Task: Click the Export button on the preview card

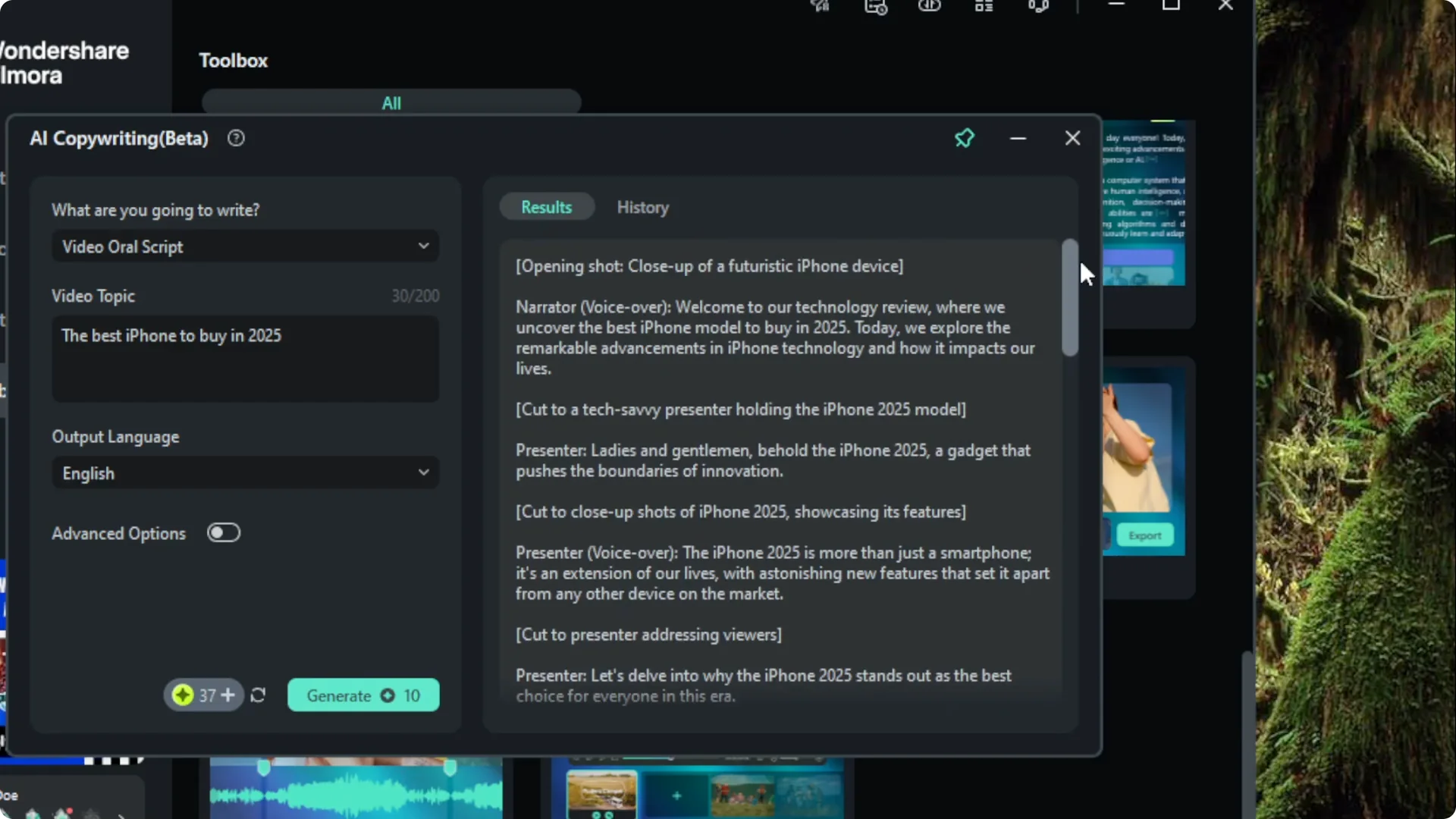Action: tap(1145, 535)
